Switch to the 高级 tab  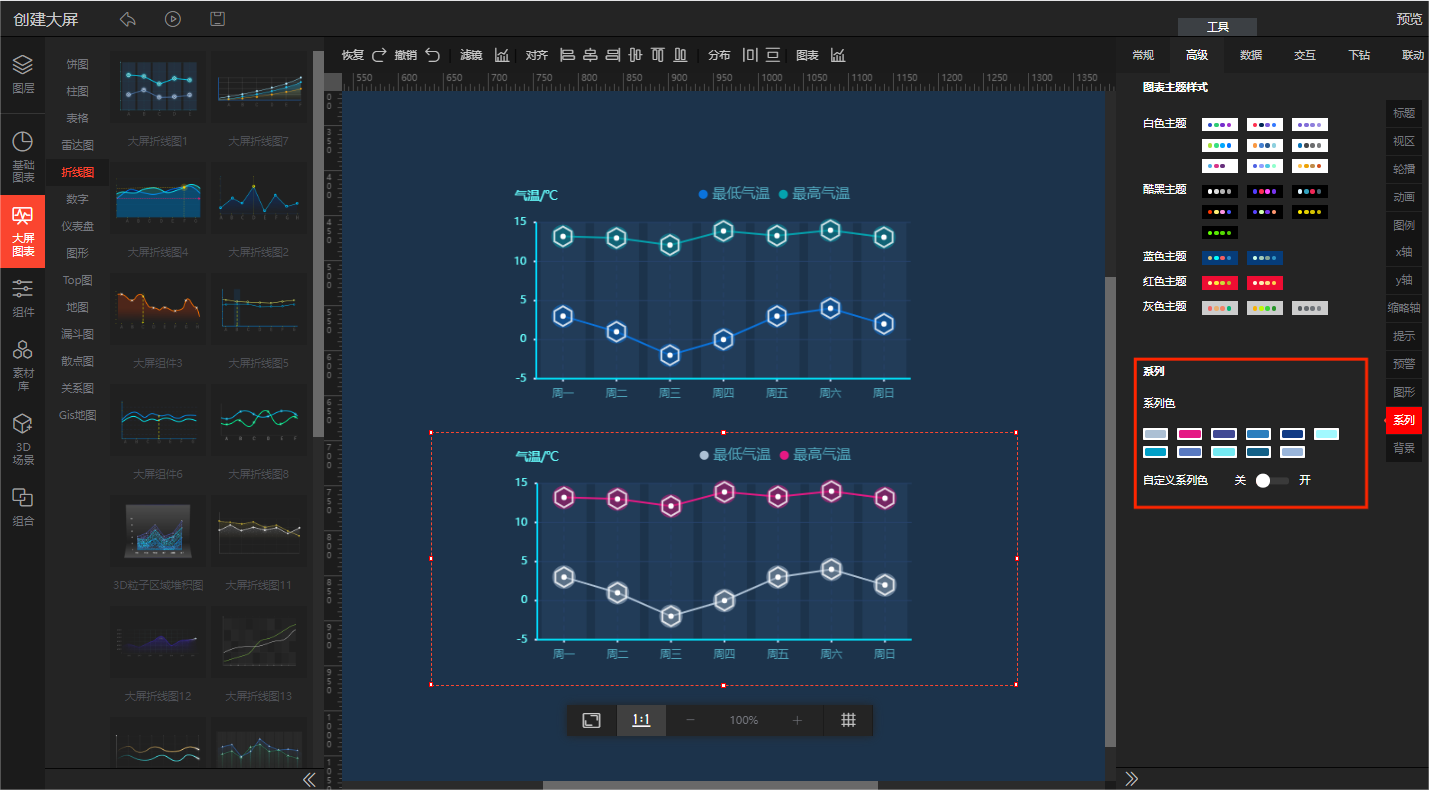(x=1196, y=55)
